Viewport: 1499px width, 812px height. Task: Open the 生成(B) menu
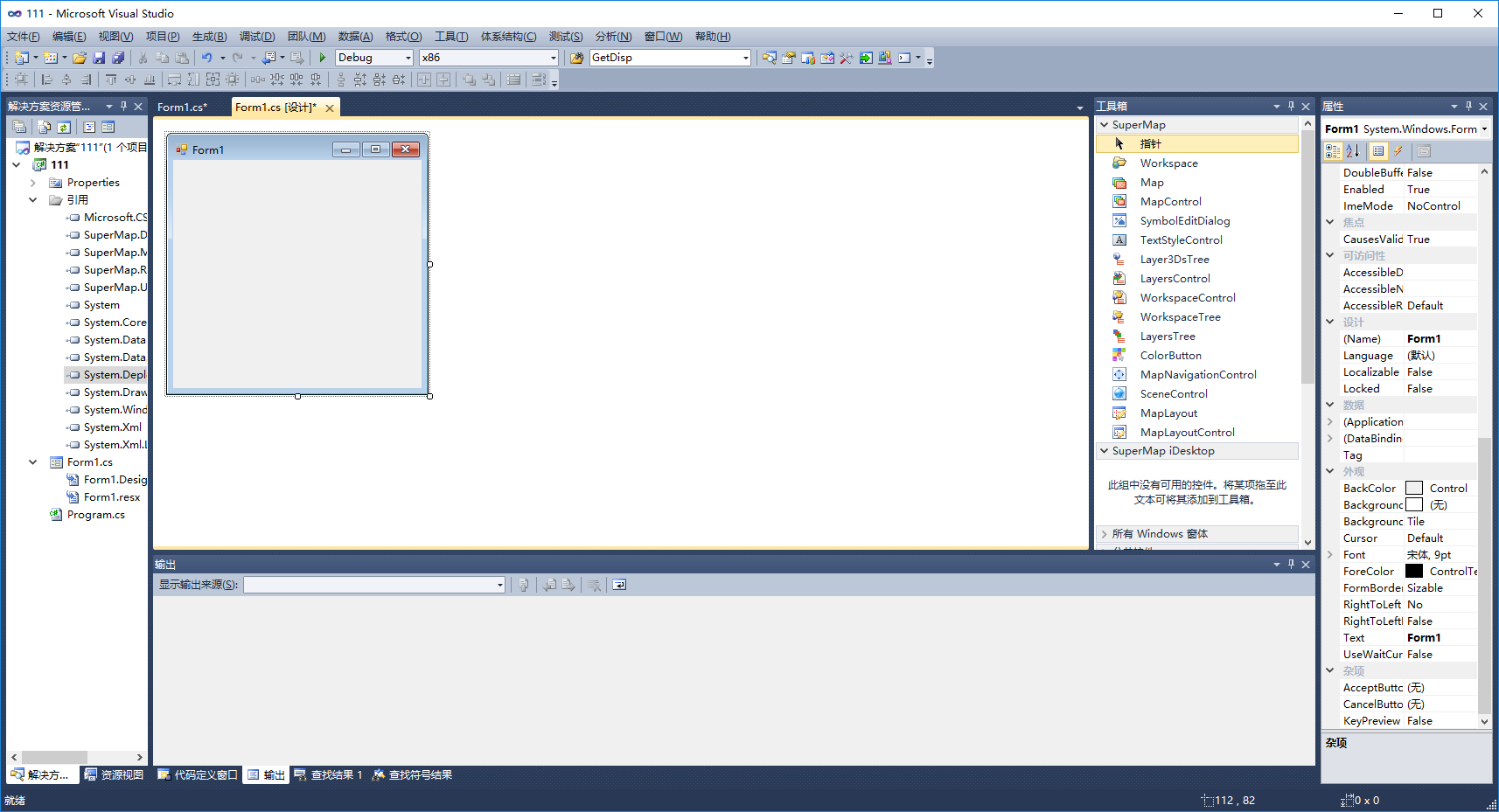coord(209,37)
